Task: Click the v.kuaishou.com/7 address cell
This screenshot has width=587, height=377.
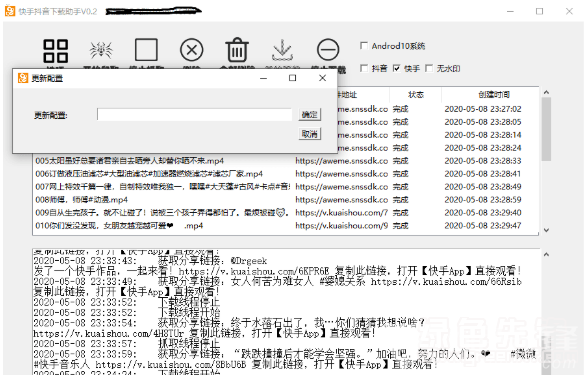Action: (341, 213)
